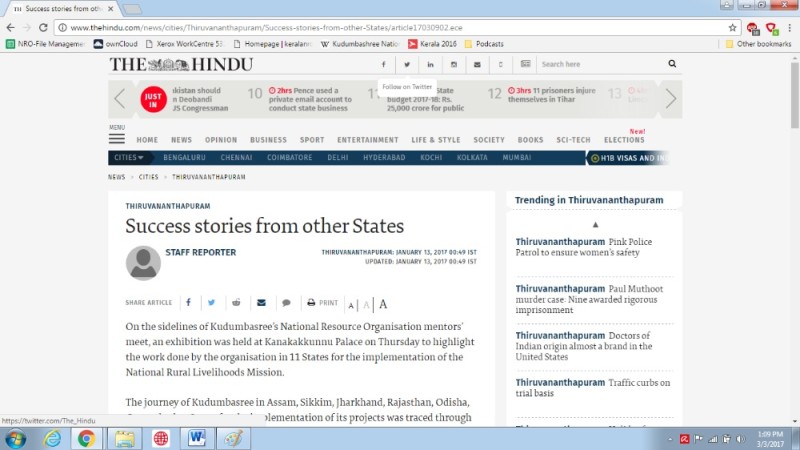
Task: Open Other bookmarks folder
Action: pyautogui.click(x=758, y=44)
